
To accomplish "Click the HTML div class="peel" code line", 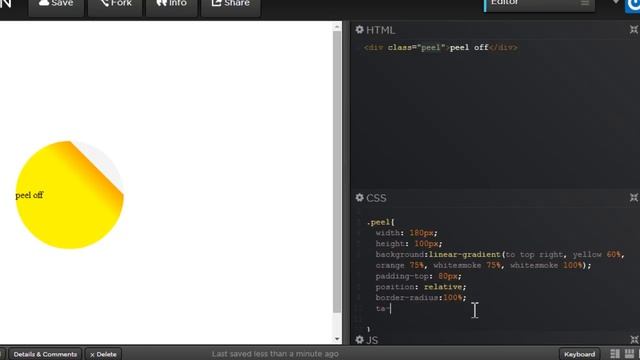I will click(x=440, y=47).
